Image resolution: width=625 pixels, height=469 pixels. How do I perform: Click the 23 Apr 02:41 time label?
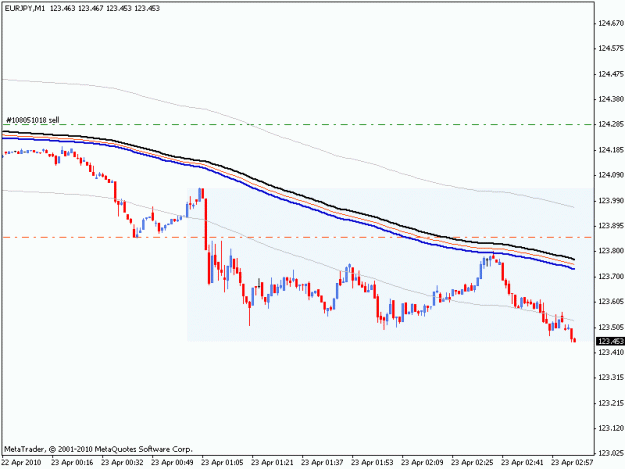(522, 463)
